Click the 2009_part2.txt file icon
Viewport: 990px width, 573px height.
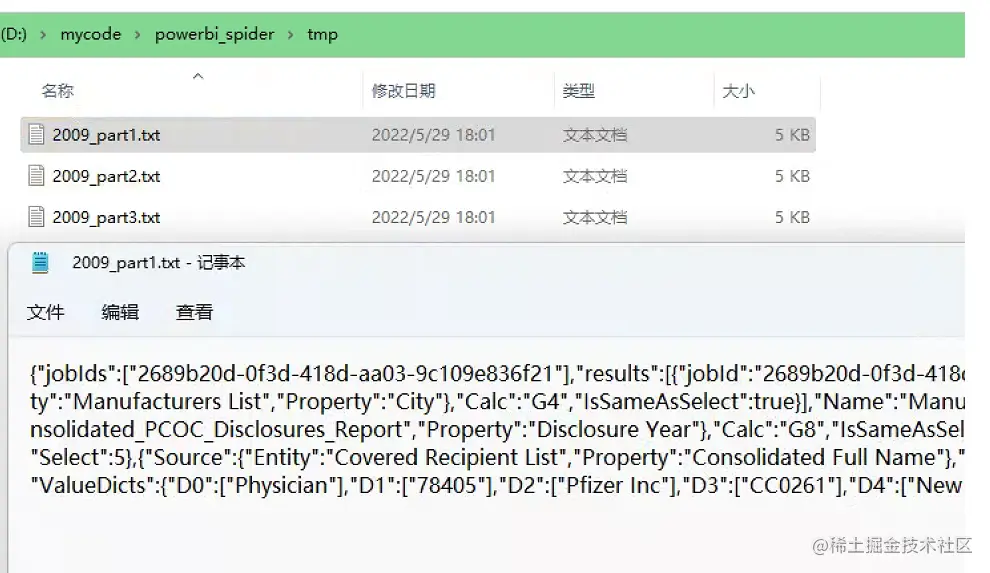click(x=37, y=175)
